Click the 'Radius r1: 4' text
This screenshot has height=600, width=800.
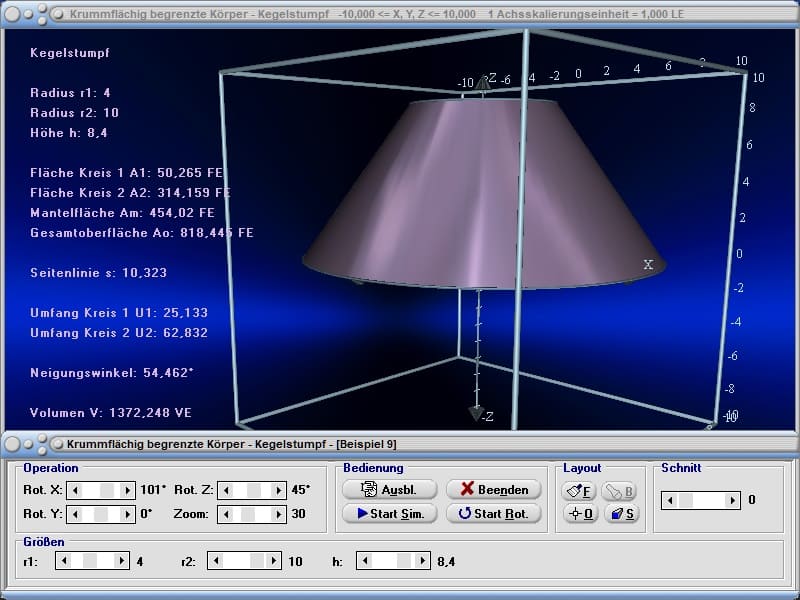pos(70,92)
